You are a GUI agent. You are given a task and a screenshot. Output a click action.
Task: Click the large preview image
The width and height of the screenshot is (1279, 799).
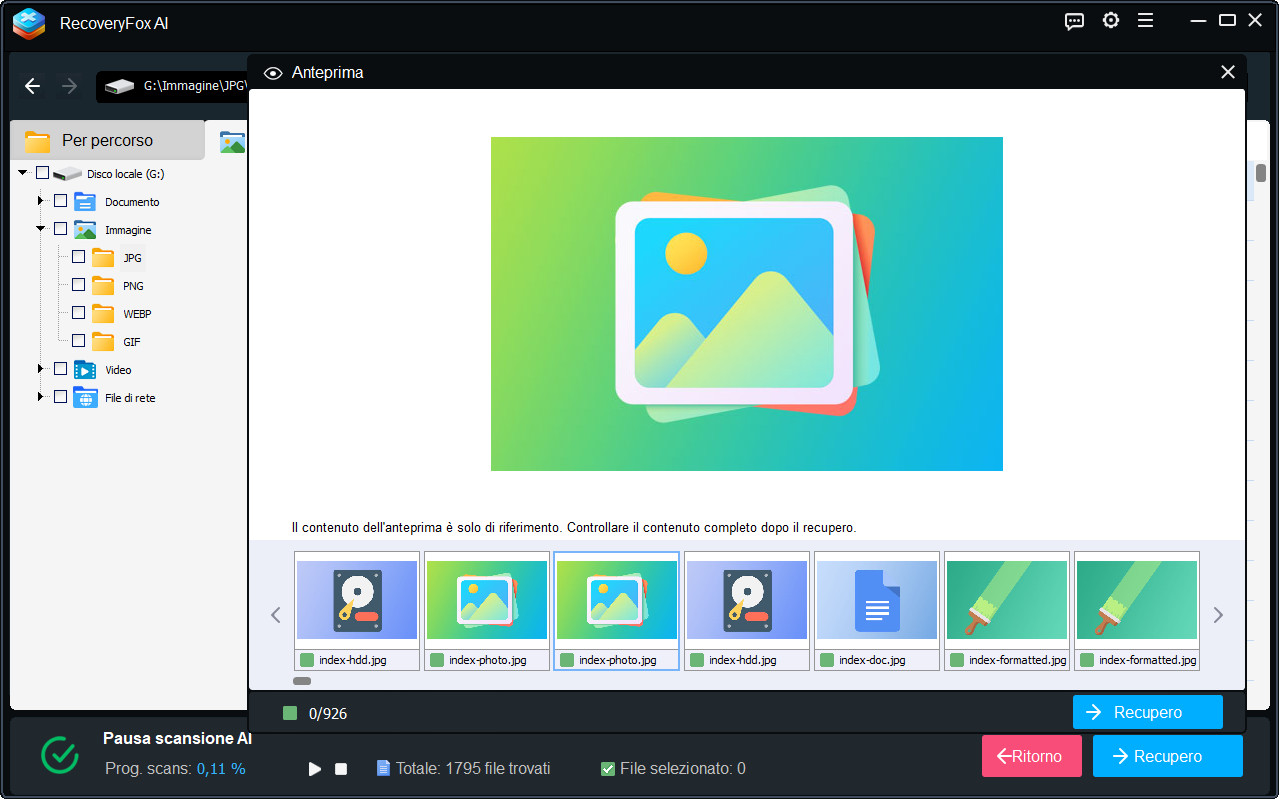(x=746, y=304)
